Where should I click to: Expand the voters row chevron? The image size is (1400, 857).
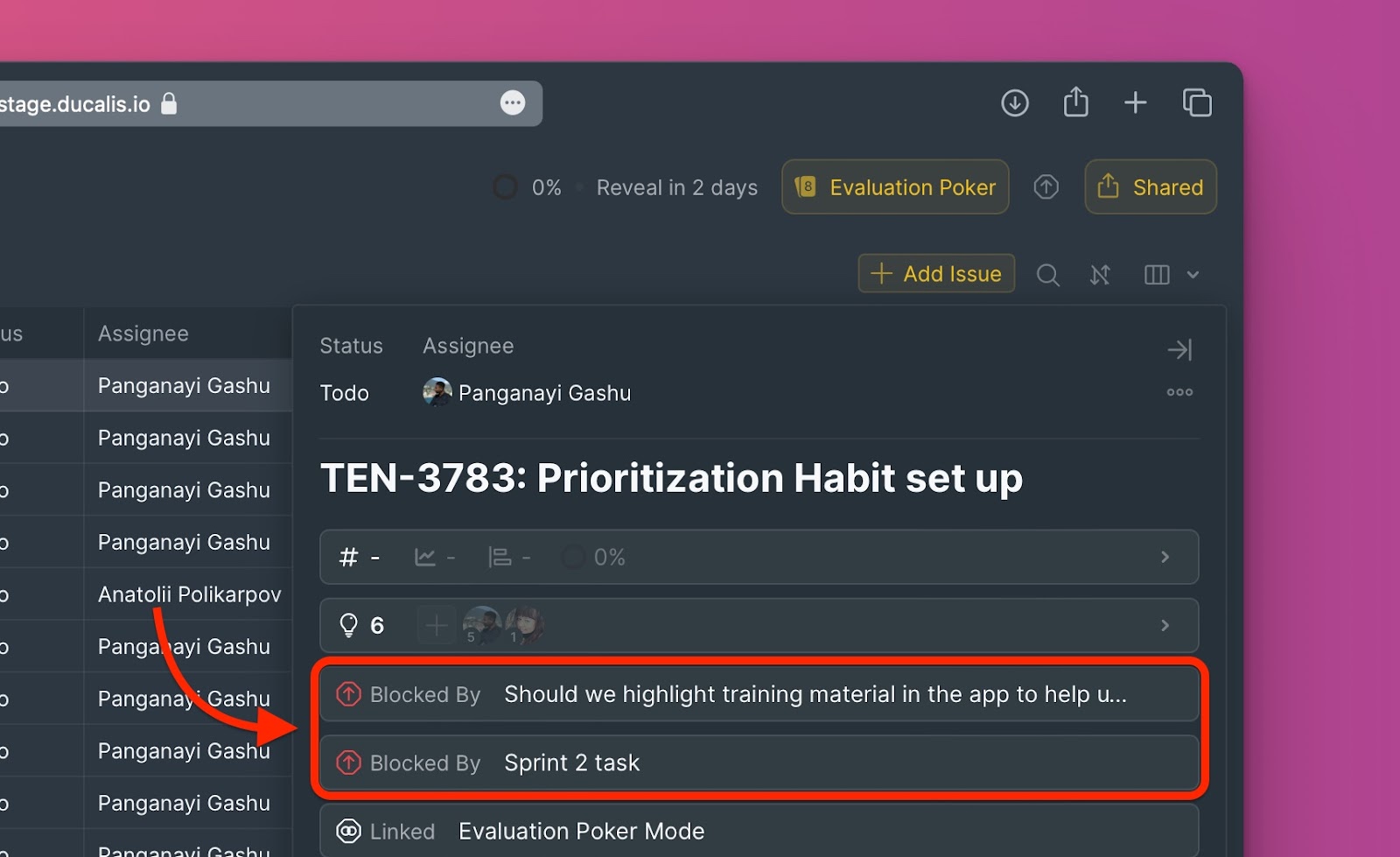click(1165, 625)
